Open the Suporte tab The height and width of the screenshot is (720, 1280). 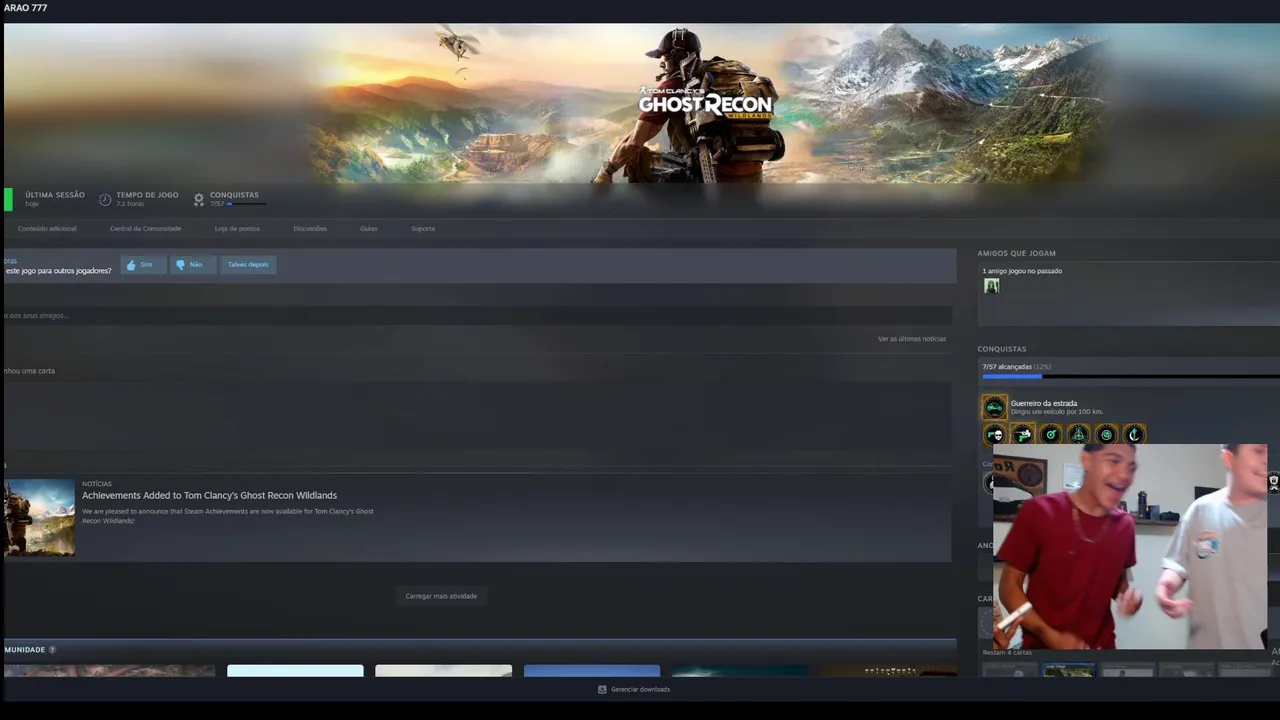coord(423,228)
